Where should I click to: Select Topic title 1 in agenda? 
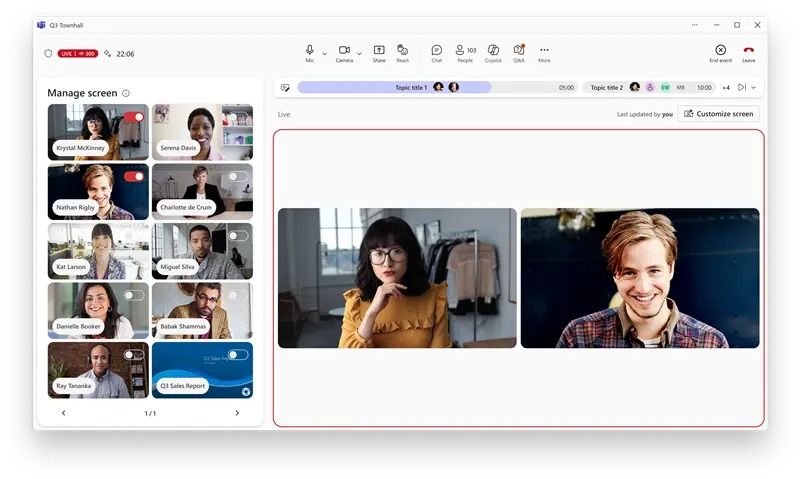point(411,88)
